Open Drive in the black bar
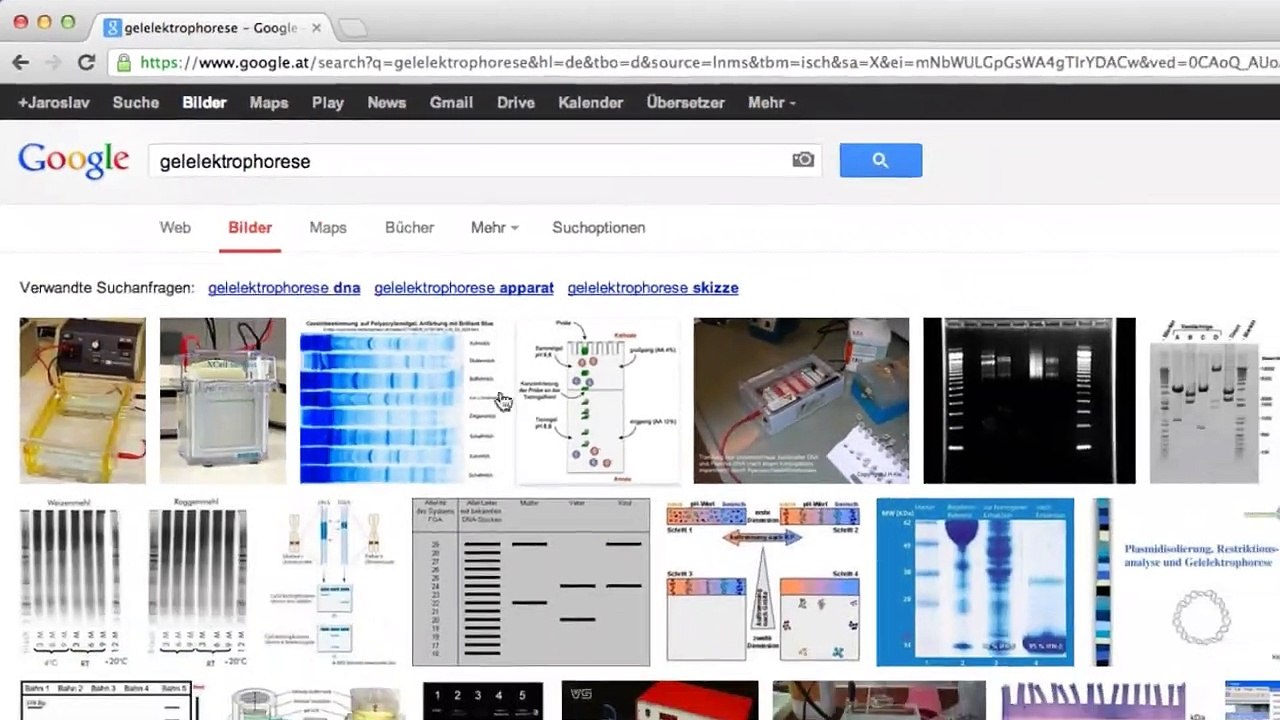 (516, 102)
